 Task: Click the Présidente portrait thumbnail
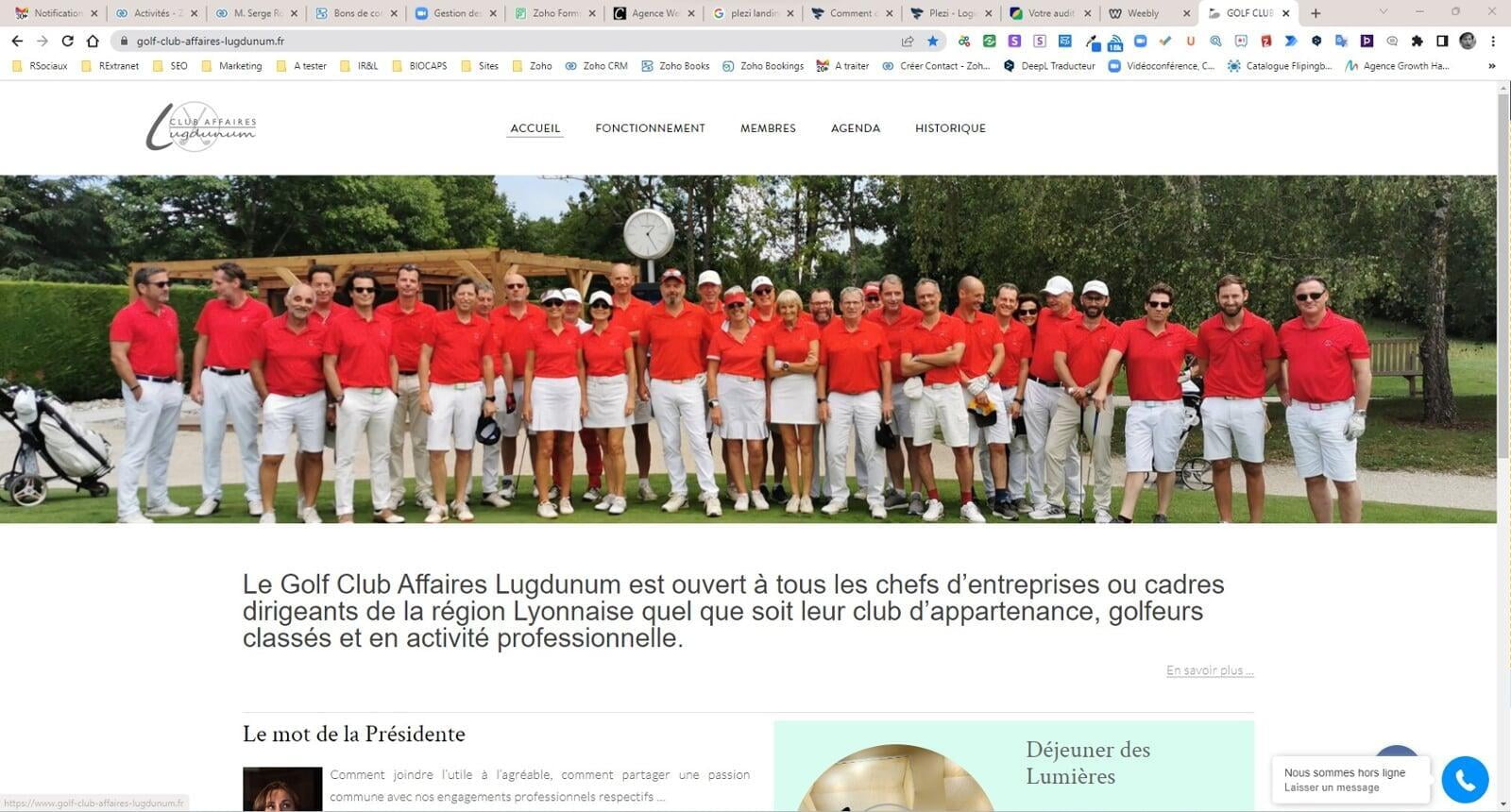pos(282,789)
